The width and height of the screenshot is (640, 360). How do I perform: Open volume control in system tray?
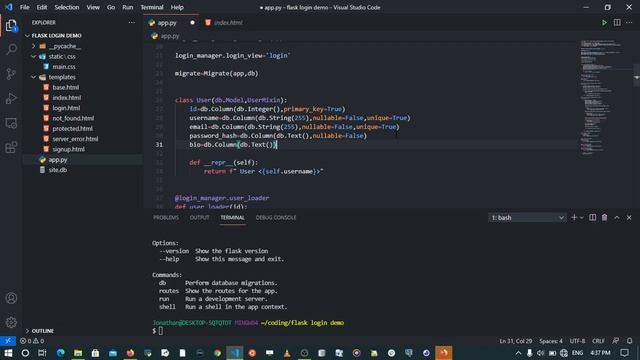point(541,353)
